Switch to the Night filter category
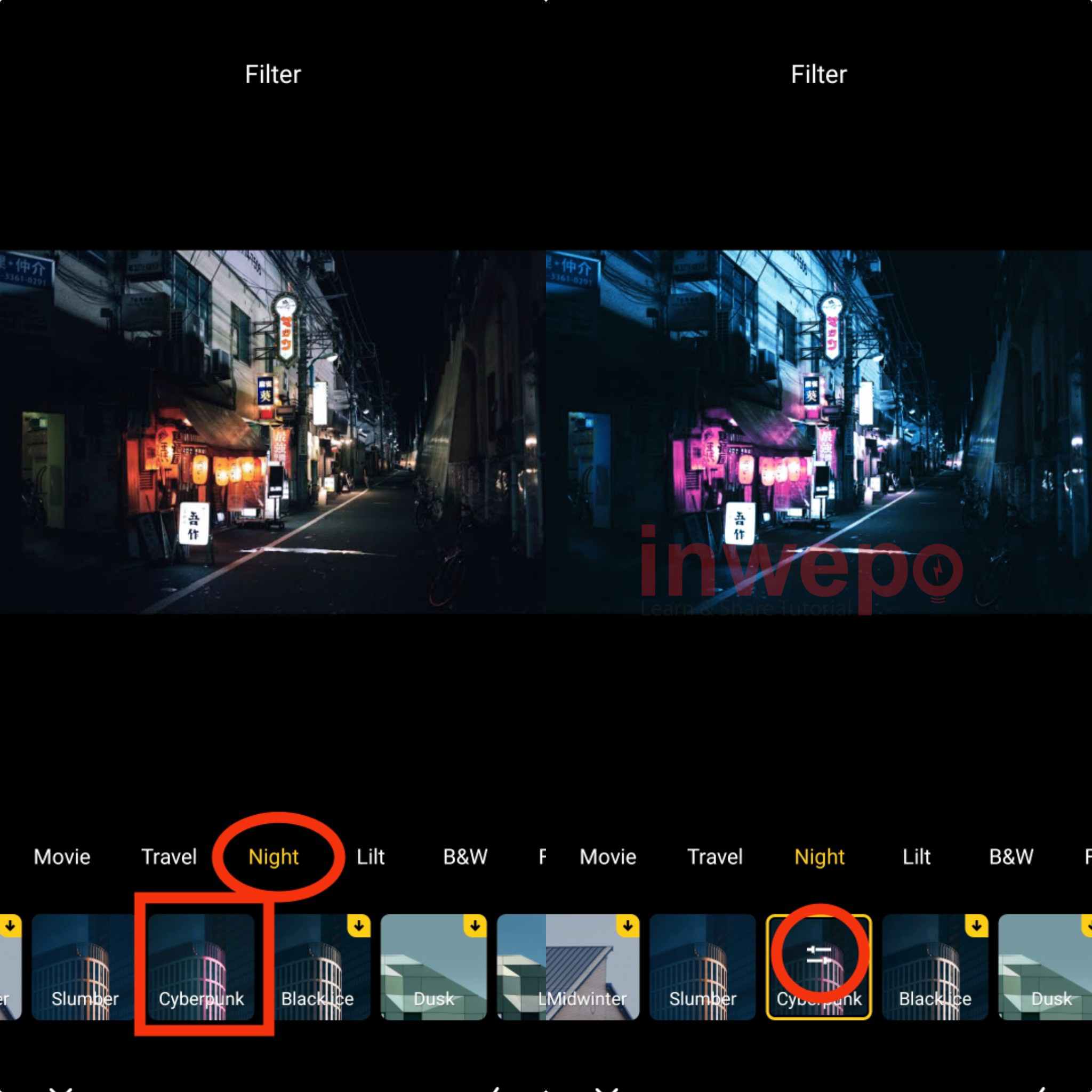The height and width of the screenshot is (1092, 1092). point(273,857)
